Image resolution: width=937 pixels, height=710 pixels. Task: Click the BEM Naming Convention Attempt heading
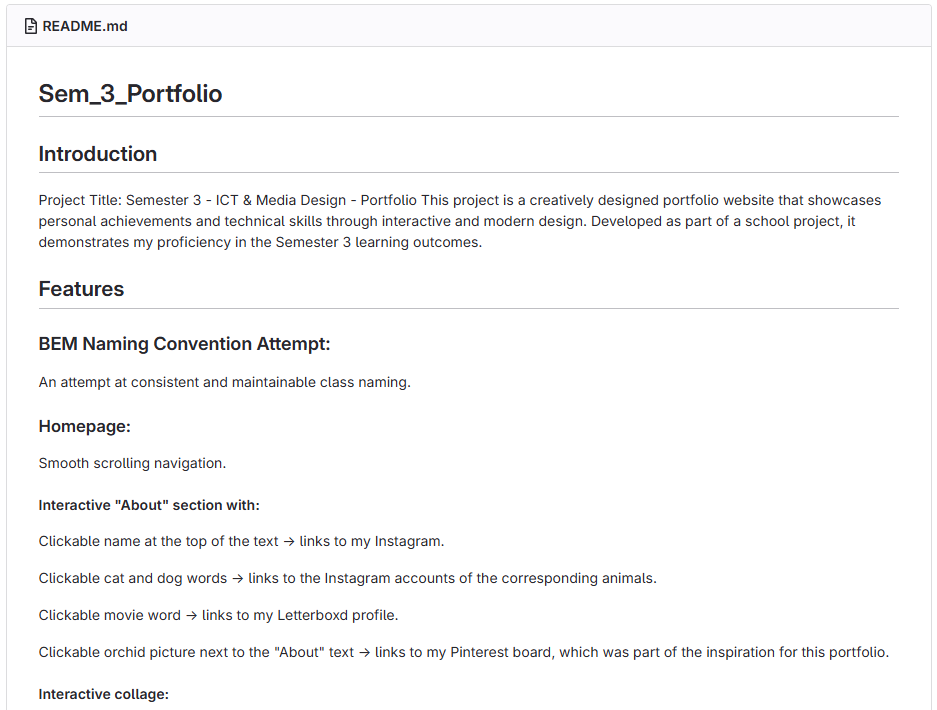(185, 344)
